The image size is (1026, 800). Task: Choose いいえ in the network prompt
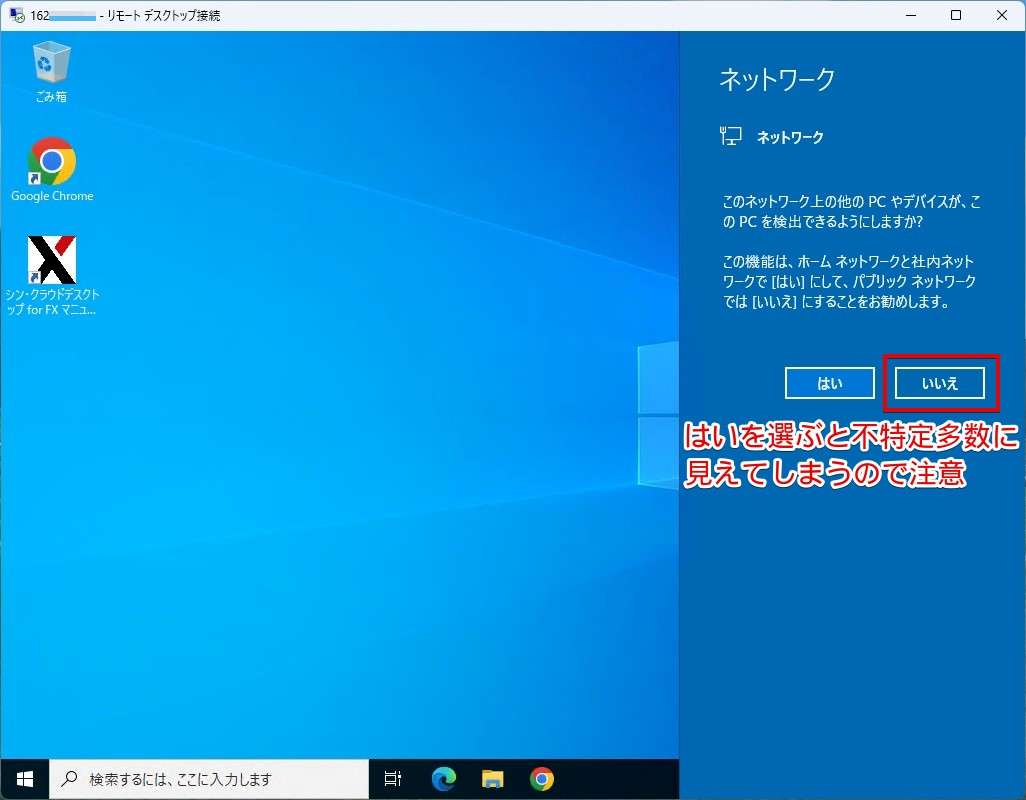940,383
